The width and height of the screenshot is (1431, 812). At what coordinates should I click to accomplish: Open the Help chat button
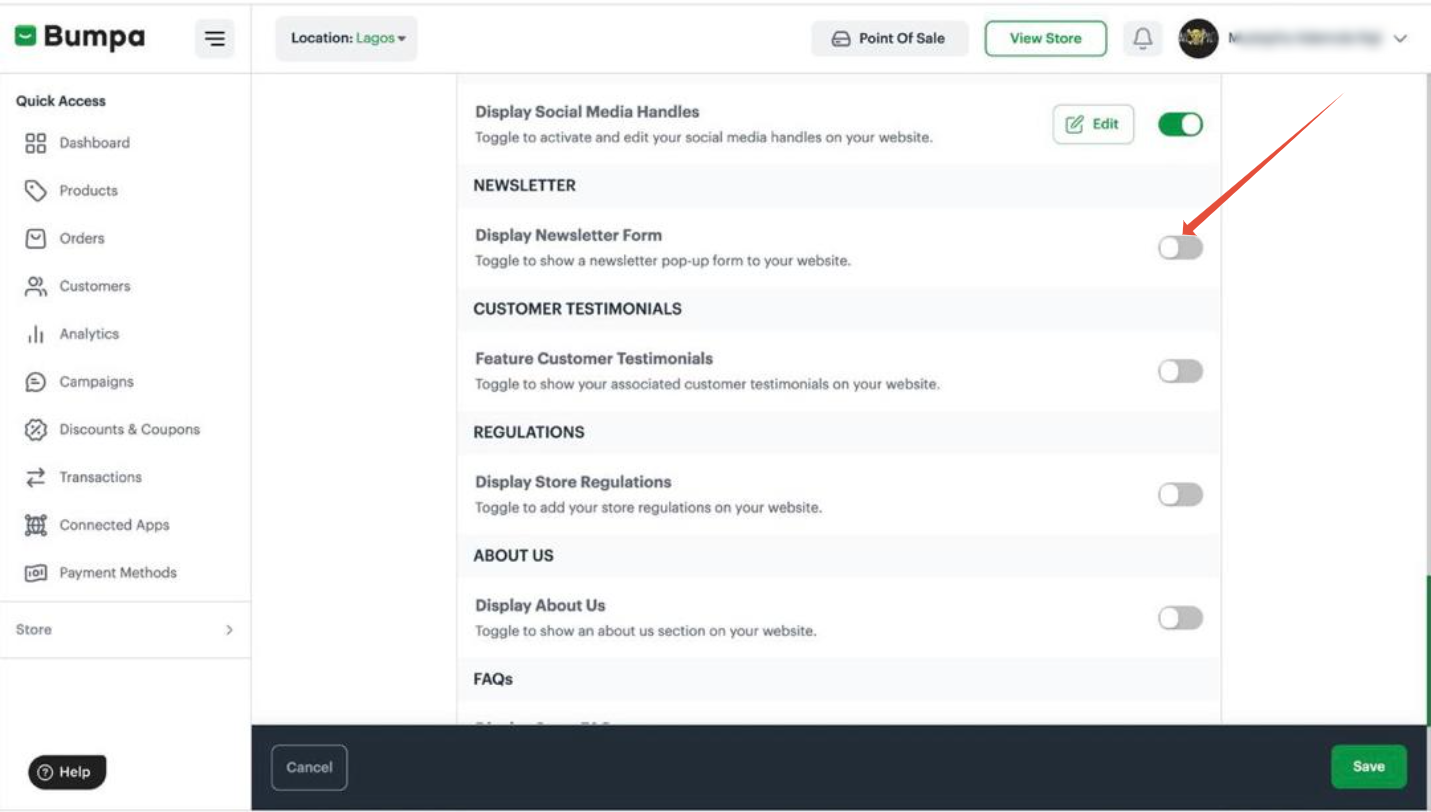(67, 772)
